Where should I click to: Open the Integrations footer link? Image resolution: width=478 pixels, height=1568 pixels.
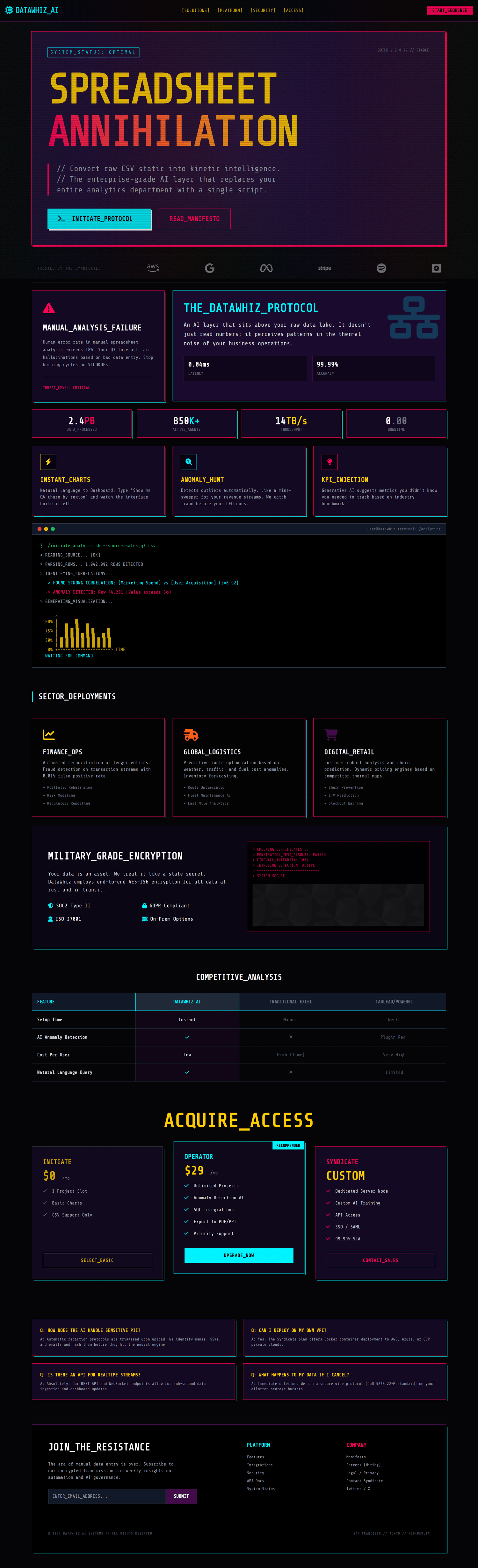point(259,1465)
